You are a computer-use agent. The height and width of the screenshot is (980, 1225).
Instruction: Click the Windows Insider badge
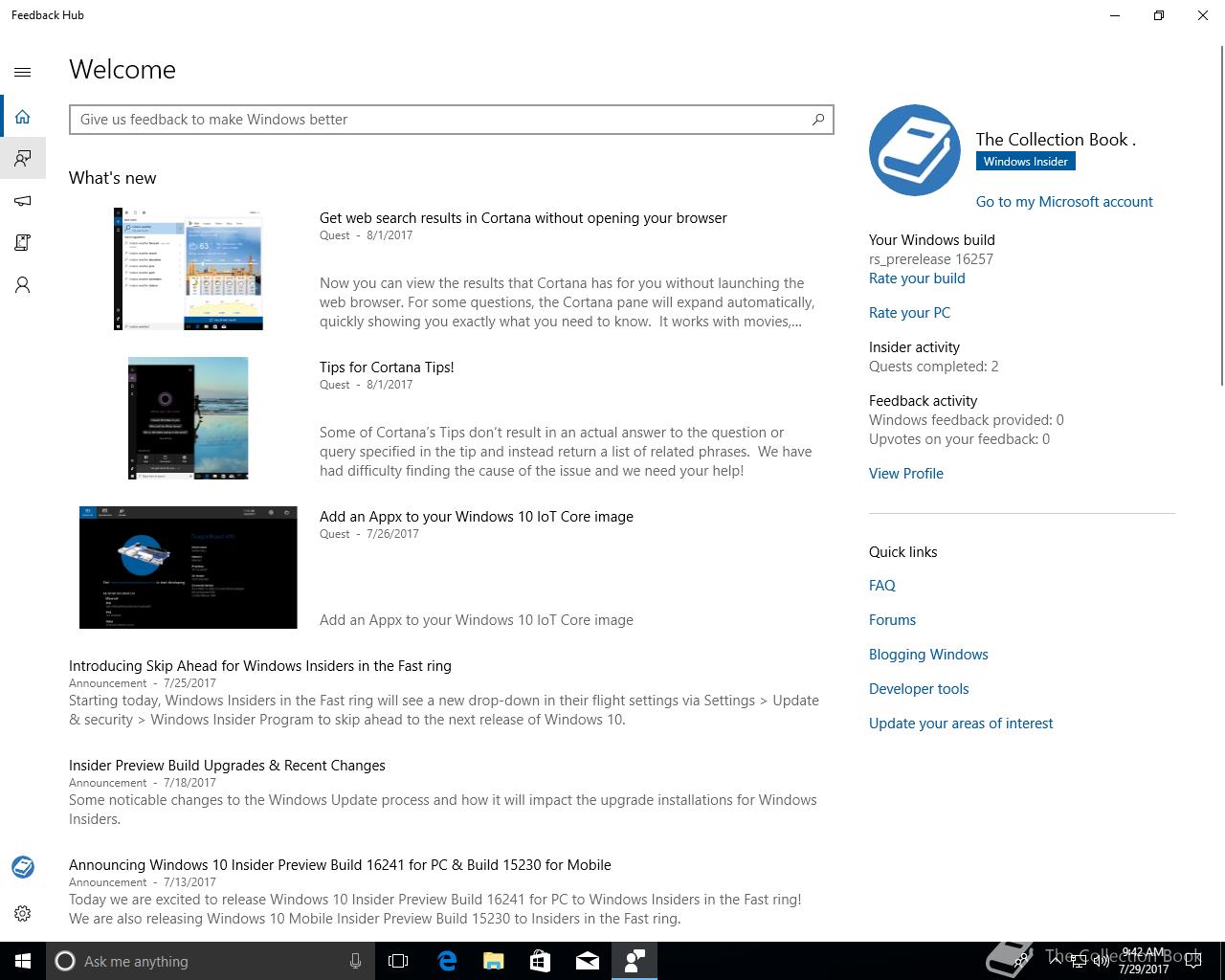coord(1025,162)
